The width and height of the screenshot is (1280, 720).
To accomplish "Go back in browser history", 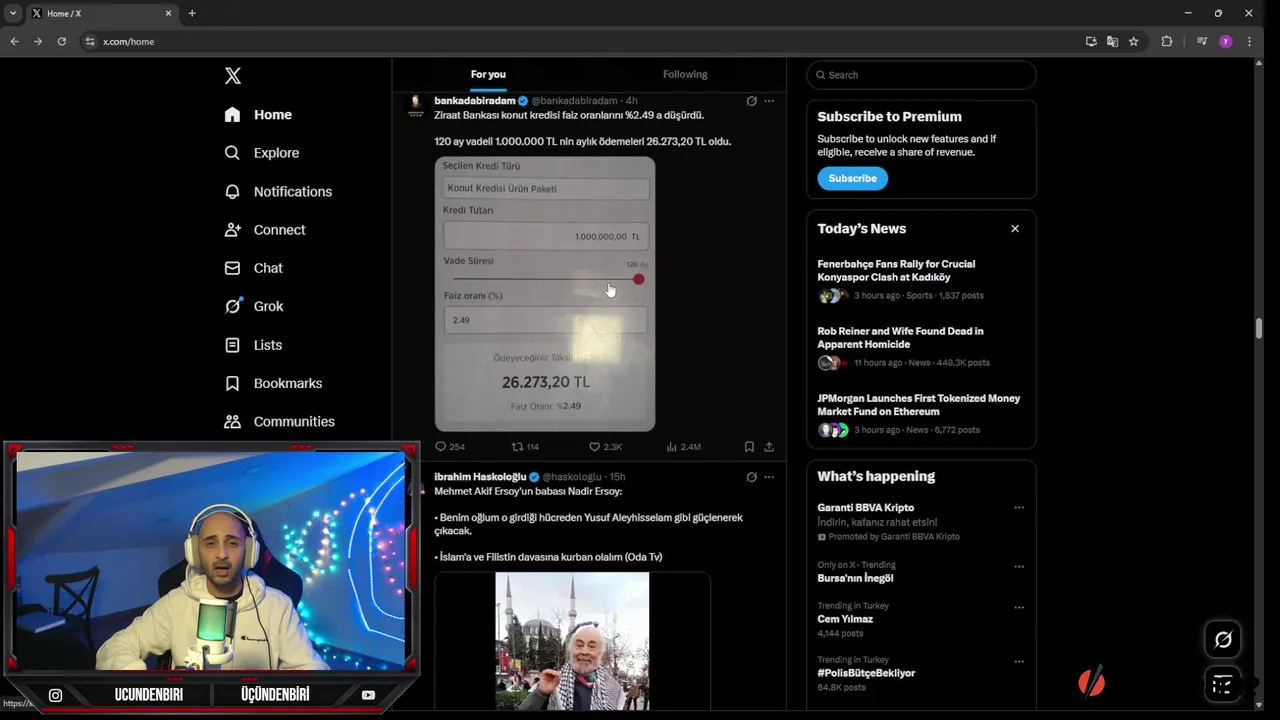I will pos(14,41).
